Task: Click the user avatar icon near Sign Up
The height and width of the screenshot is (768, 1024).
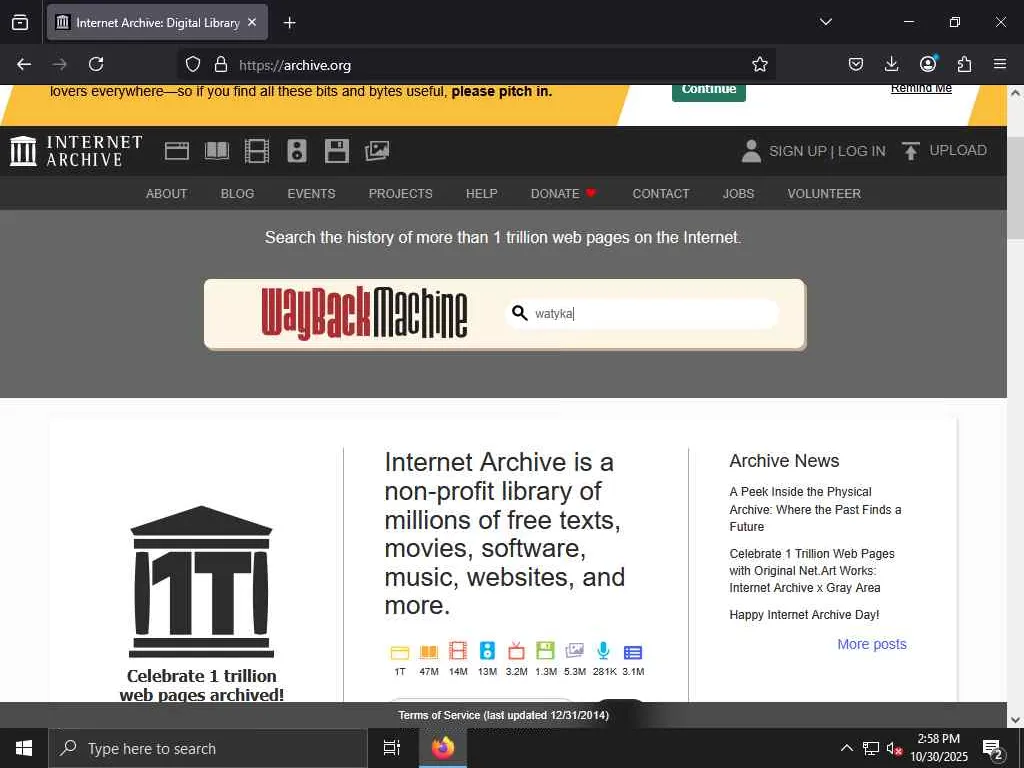Action: click(x=751, y=151)
